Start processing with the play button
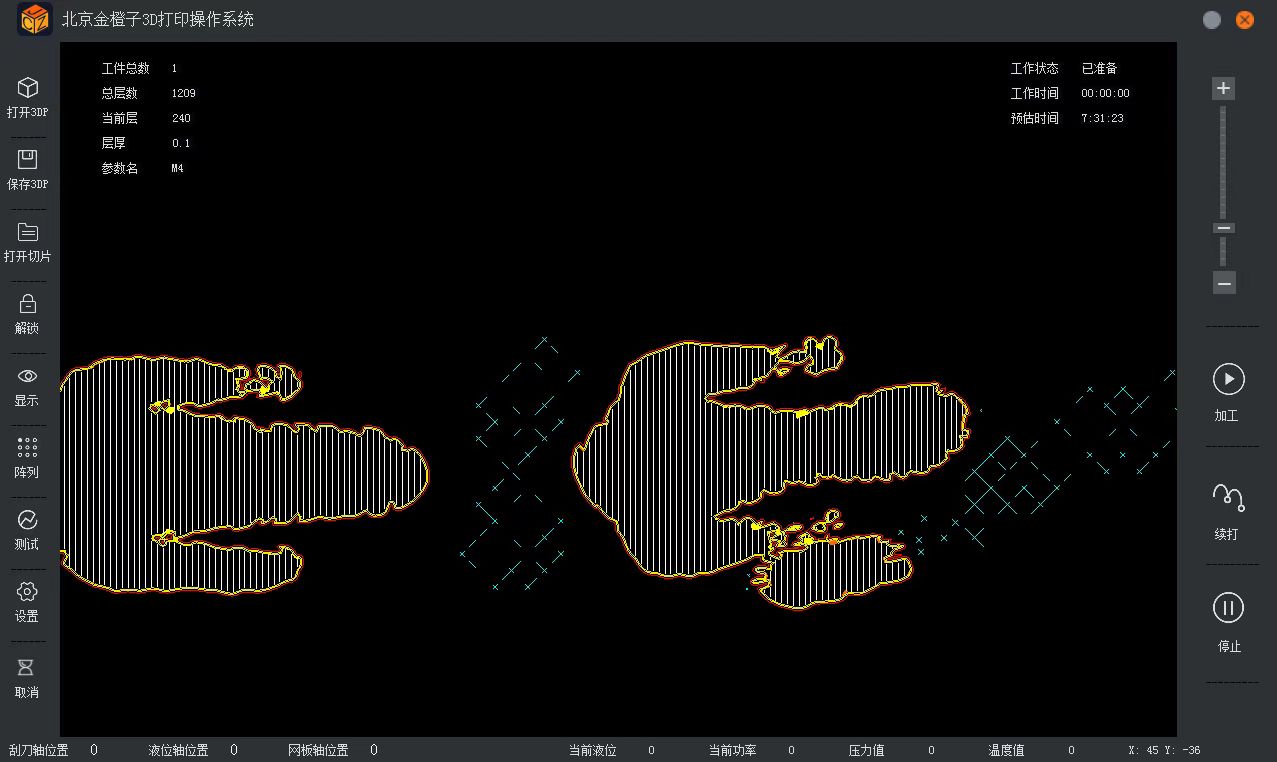 [x=1228, y=379]
